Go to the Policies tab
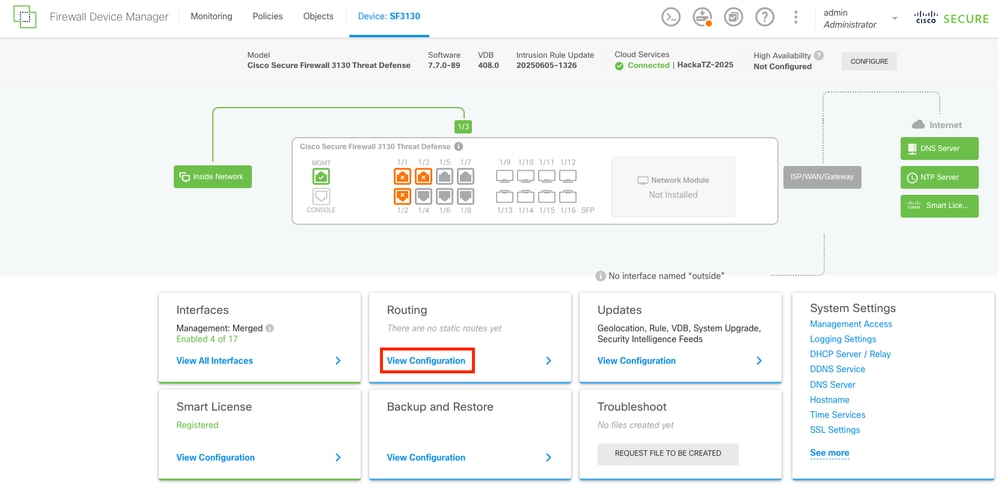This screenshot has height=484, width=998. point(267,17)
